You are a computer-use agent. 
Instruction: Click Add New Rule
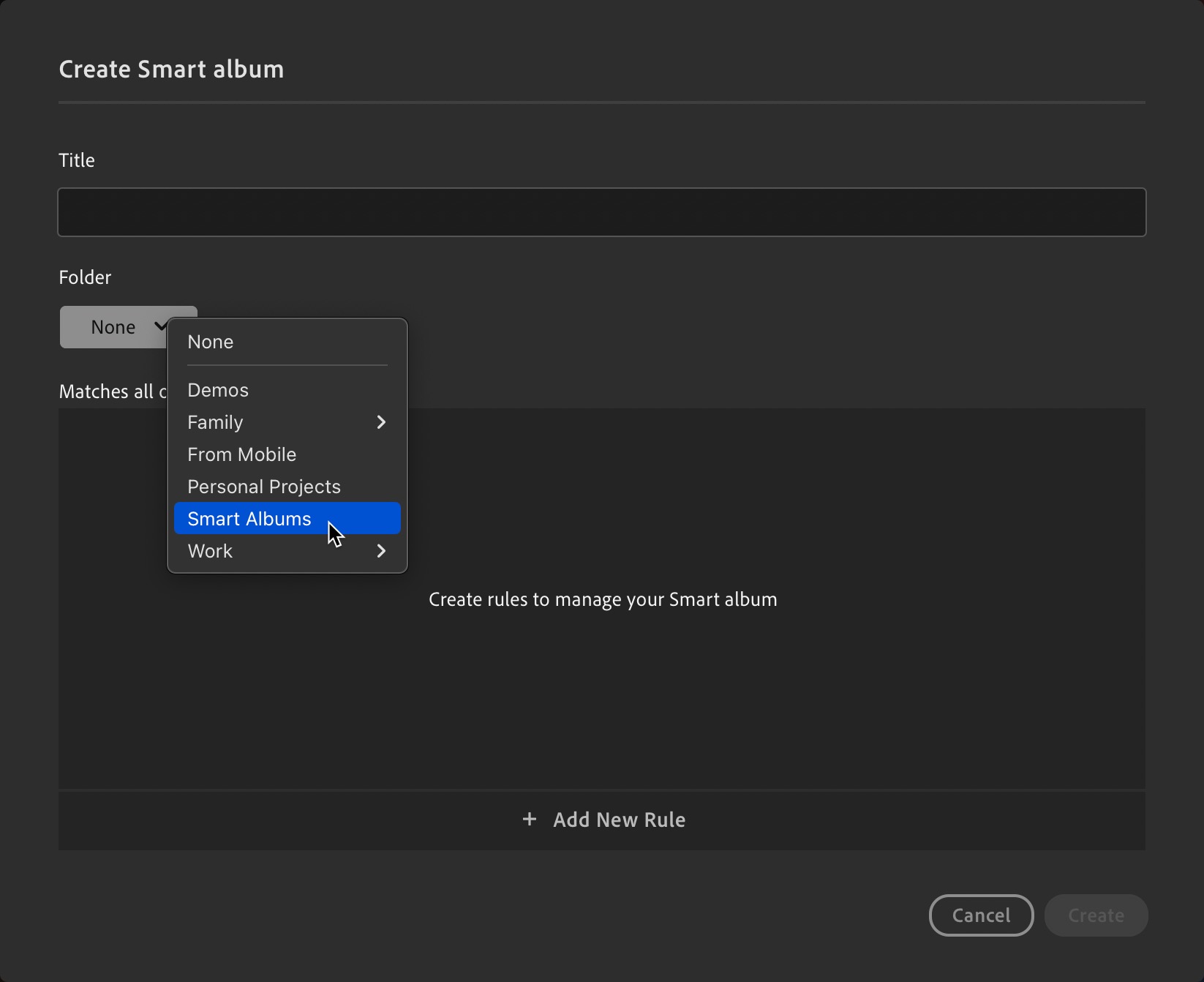pos(619,820)
